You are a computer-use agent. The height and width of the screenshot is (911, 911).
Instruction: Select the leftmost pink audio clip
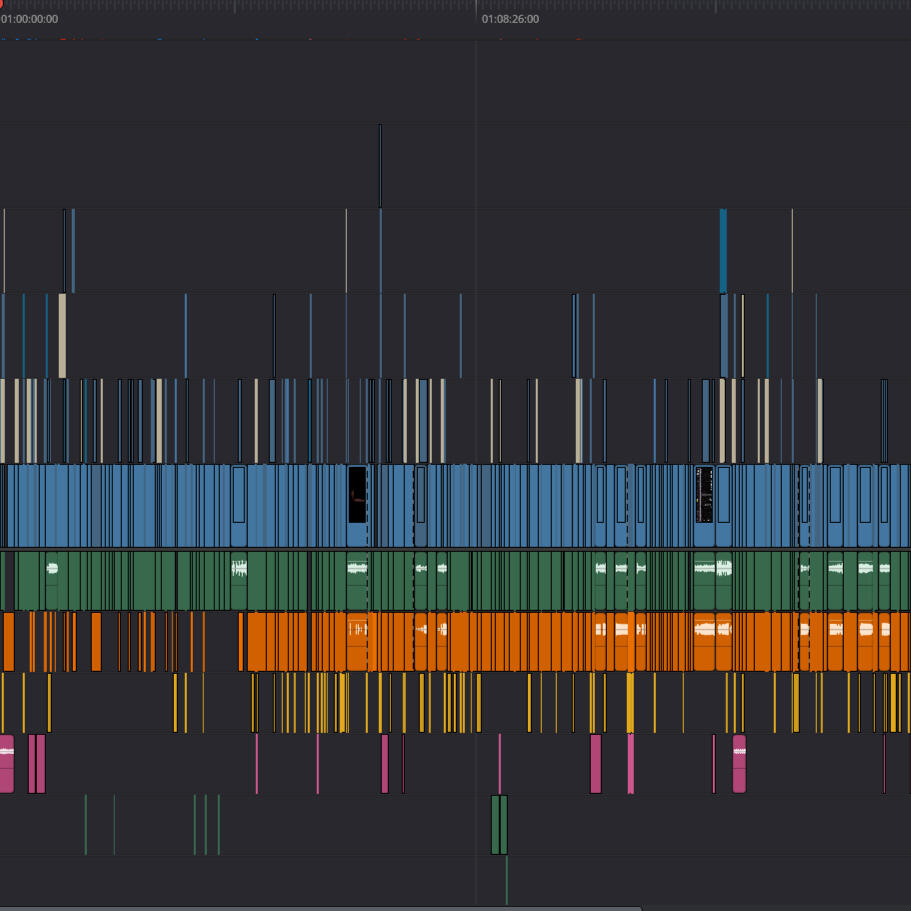point(6,764)
